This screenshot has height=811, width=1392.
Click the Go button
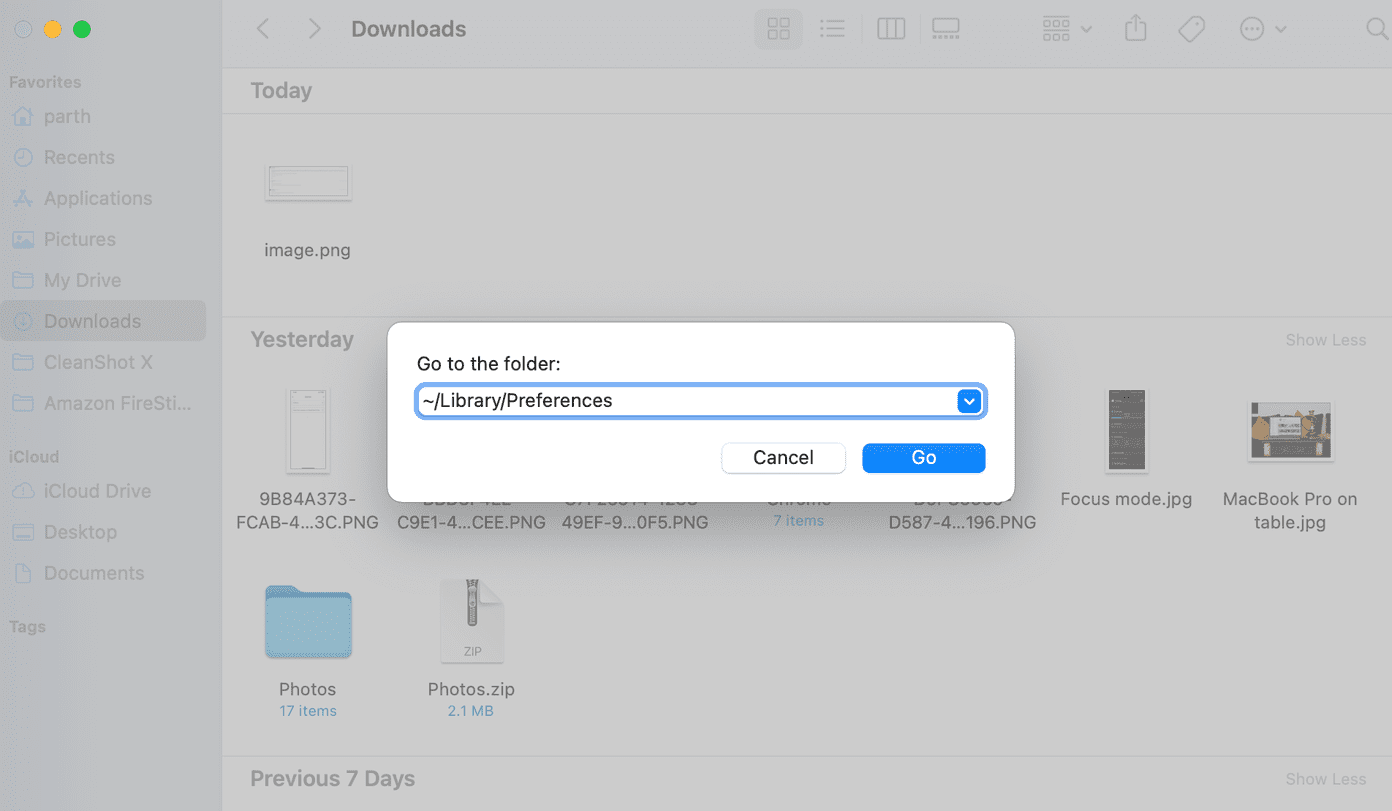[924, 458]
